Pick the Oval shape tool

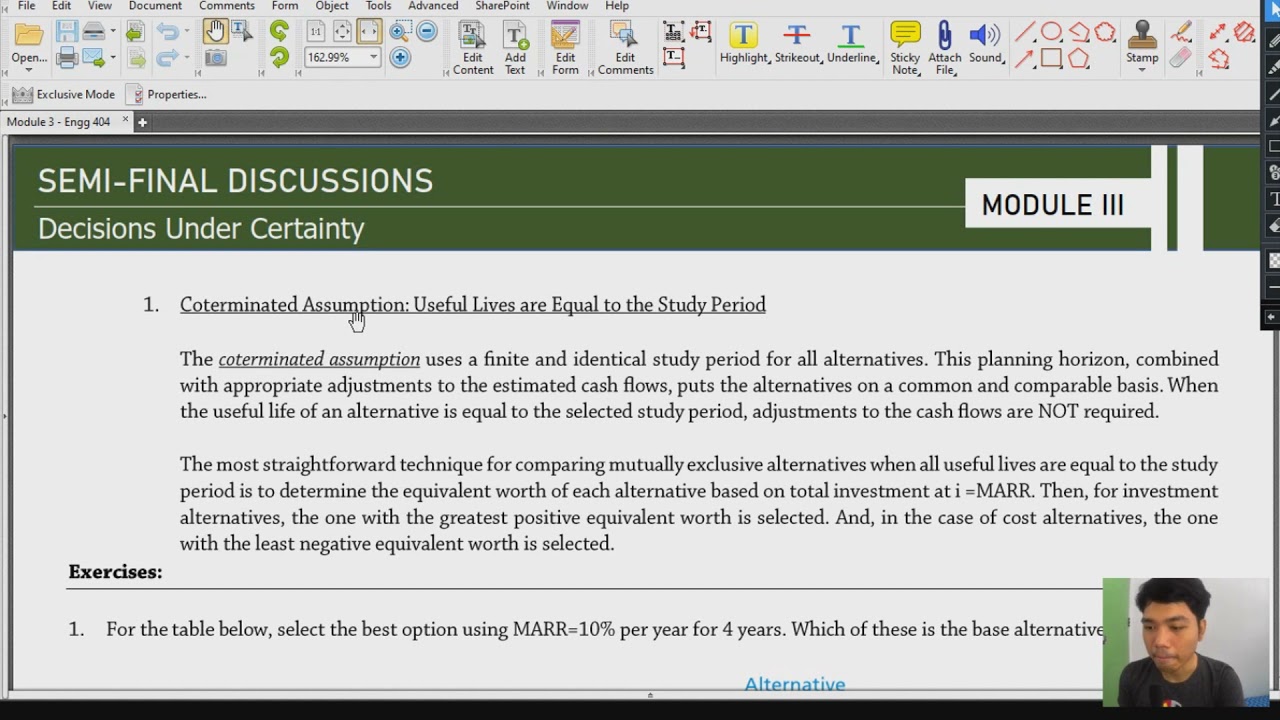tap(1051, 32)
